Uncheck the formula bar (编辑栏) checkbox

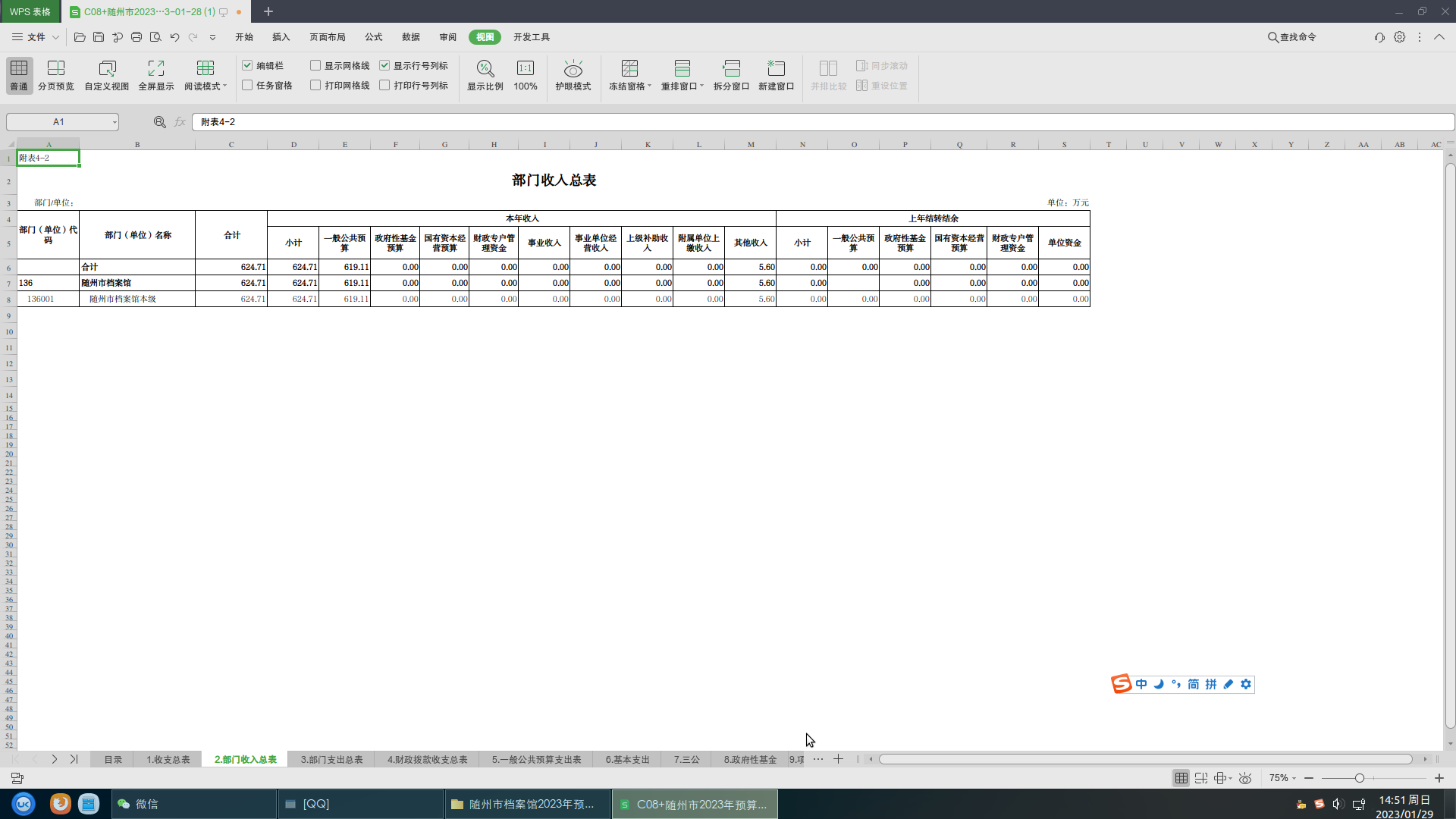(247, 66)
